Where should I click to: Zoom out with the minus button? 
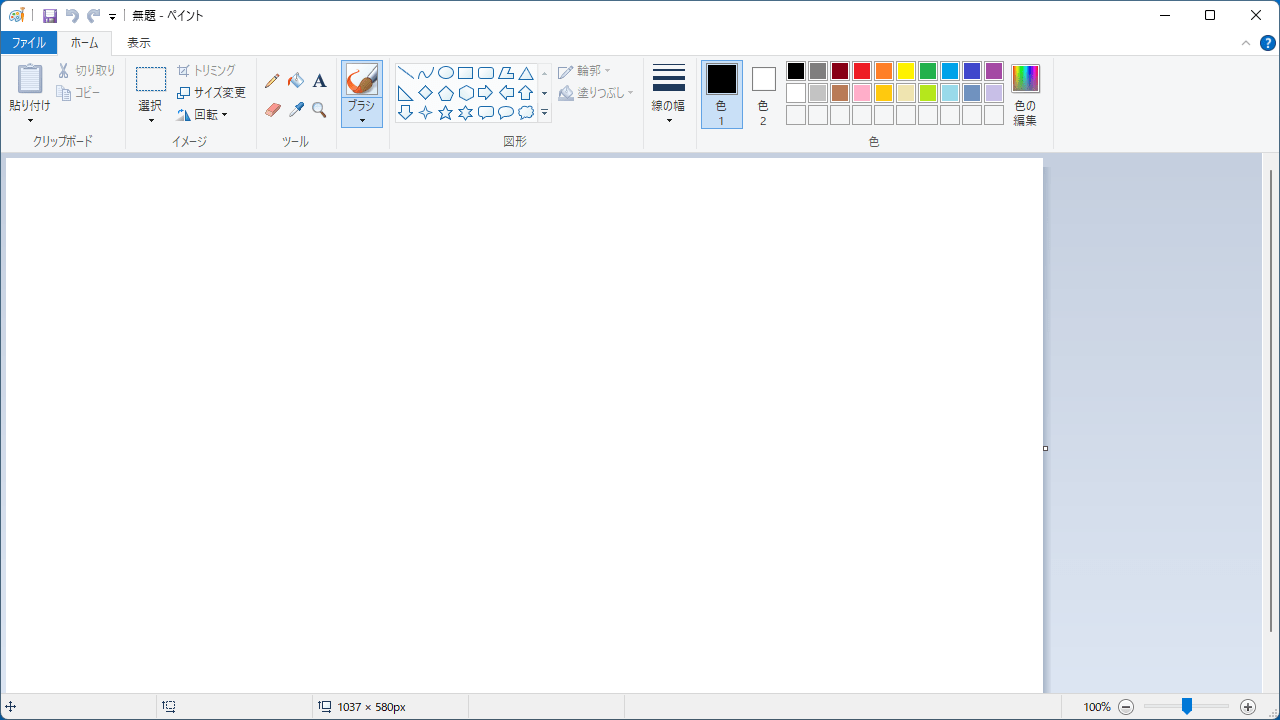pos(1126,707)
